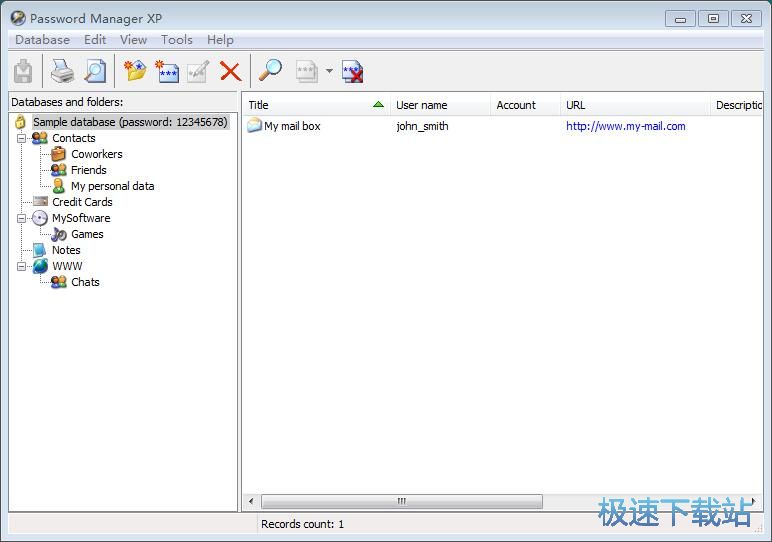
Task: Collapse the Contacts tree node
Action: [x=21, y=138]
